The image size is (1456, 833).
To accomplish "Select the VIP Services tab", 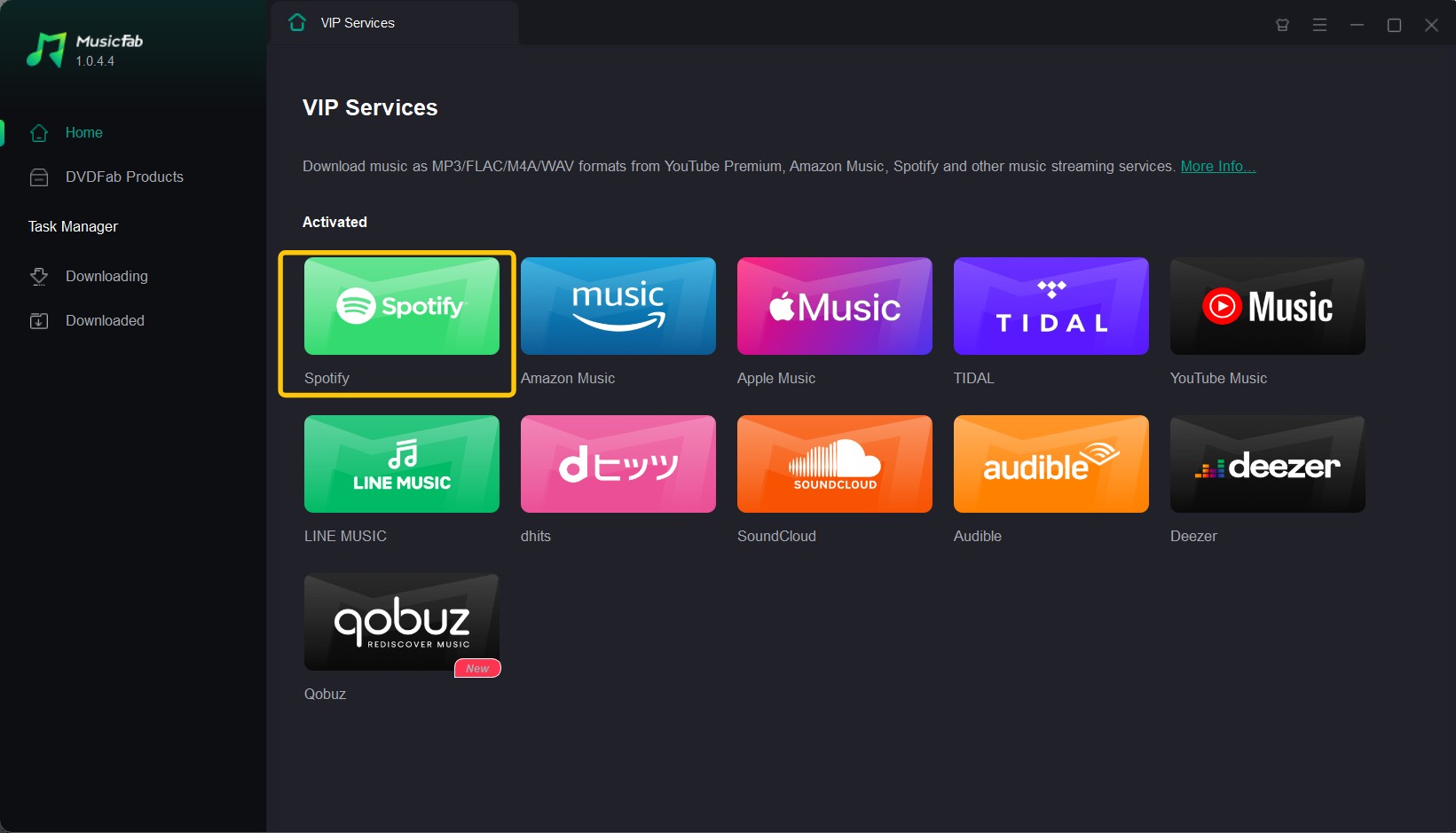I will (x=394, y=23).
